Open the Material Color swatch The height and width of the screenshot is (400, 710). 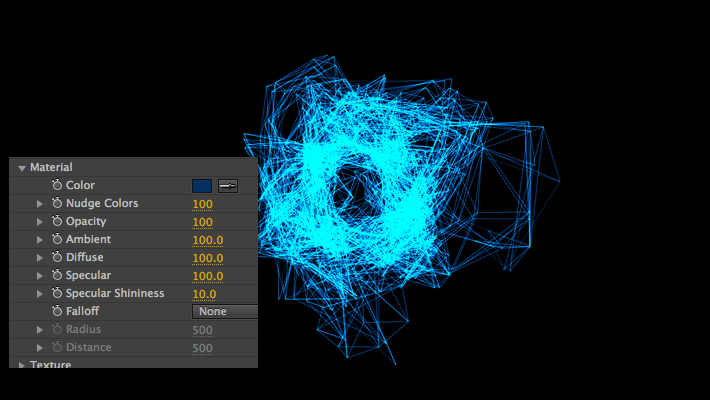tap(202, 186)
